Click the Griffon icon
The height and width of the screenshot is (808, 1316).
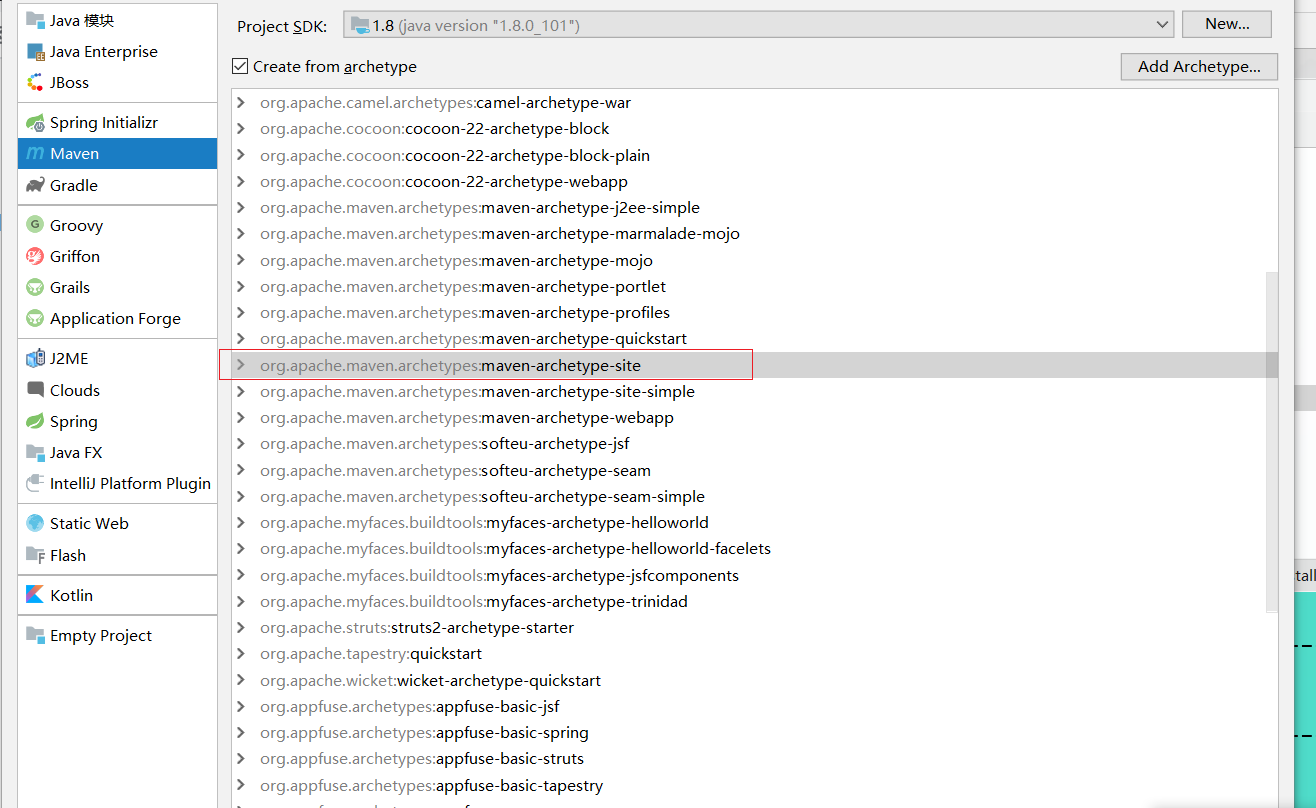click(35, 256)
